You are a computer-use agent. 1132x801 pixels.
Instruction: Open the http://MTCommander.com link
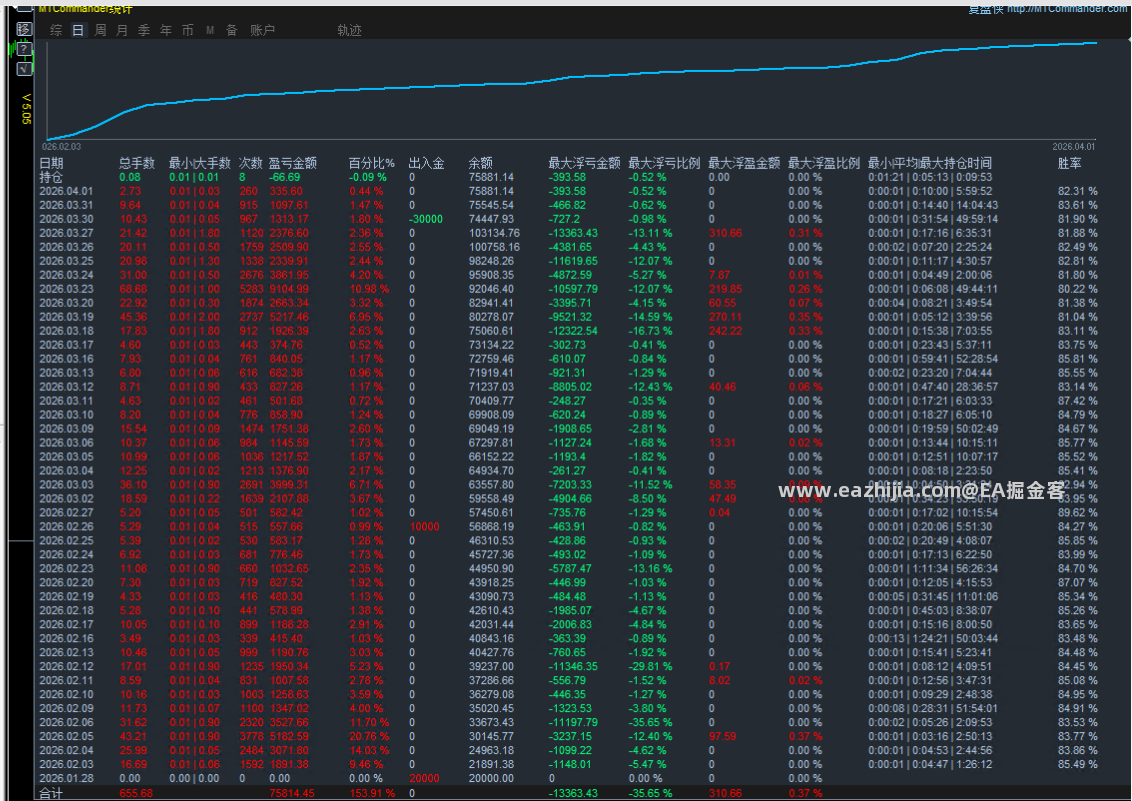(1068, 9)
